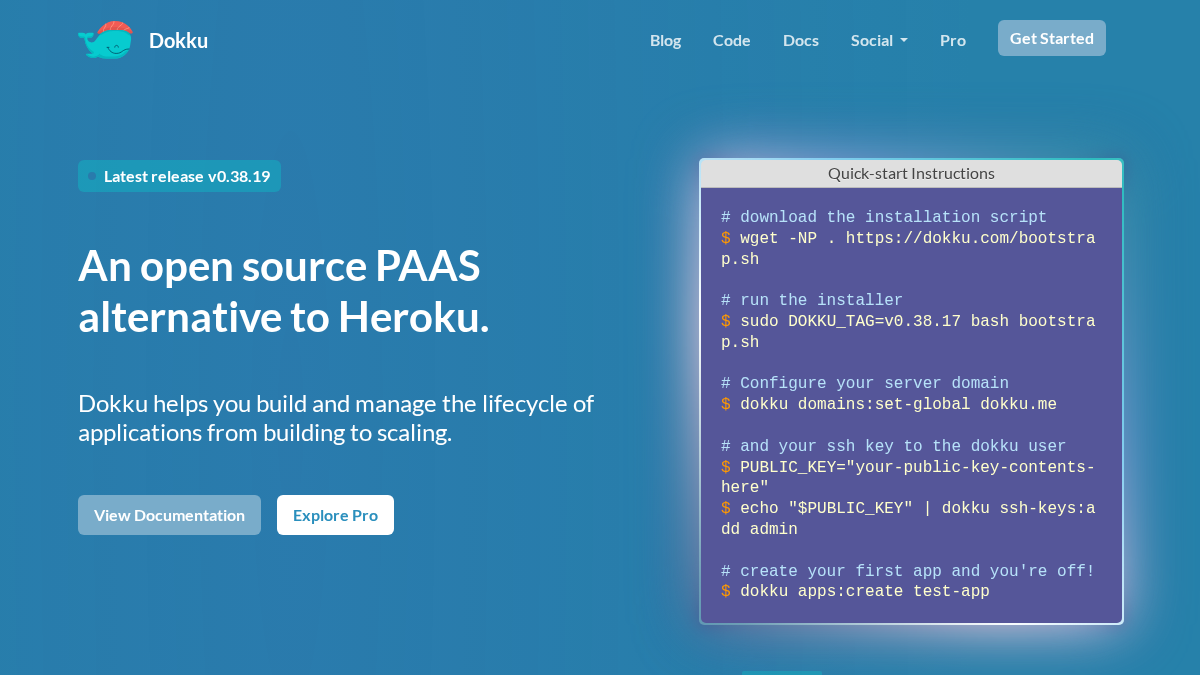
Task: Click the Get Started button
Action: pos(1051,38)
